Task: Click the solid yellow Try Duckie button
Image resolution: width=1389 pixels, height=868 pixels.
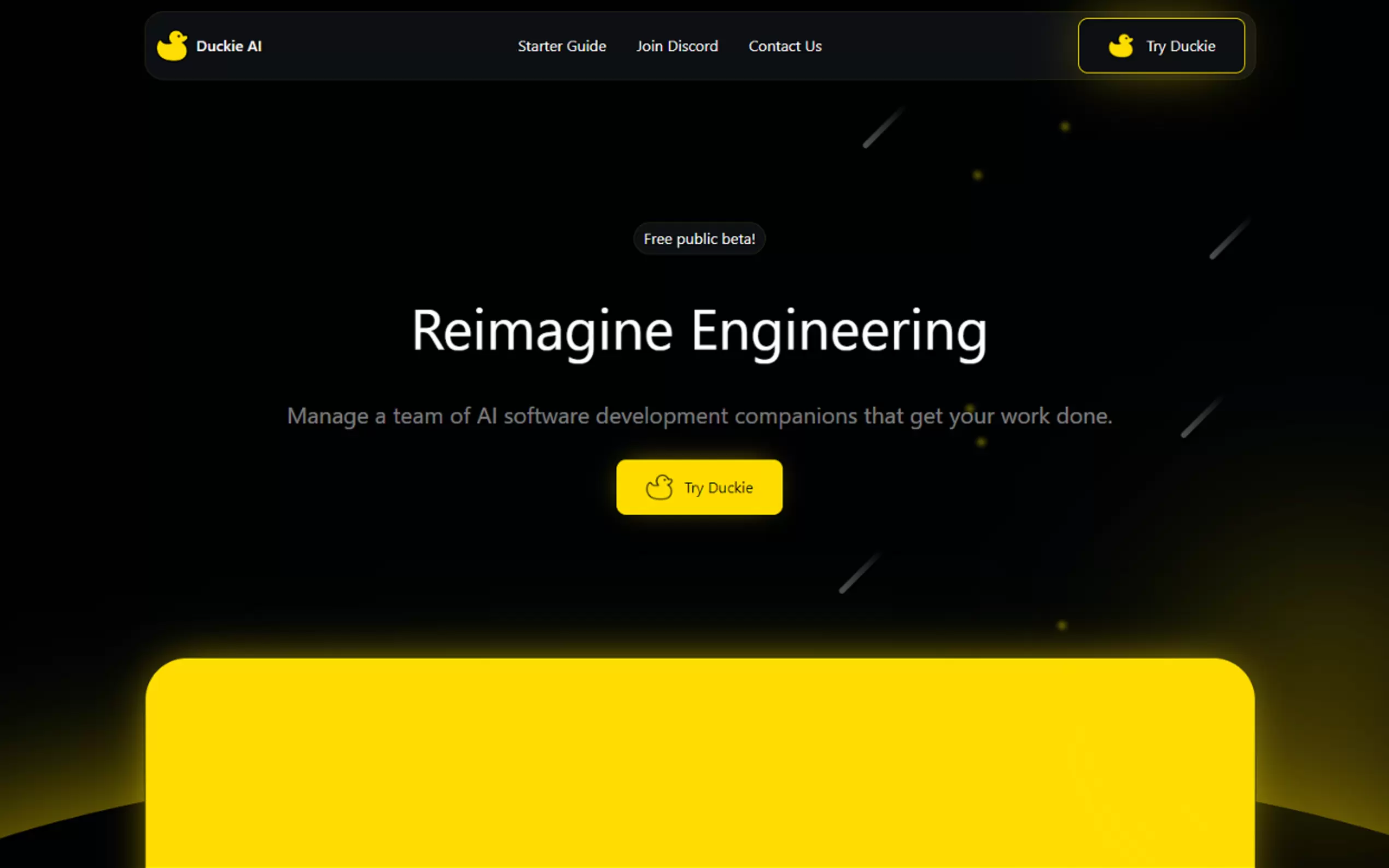Action: 699,488
